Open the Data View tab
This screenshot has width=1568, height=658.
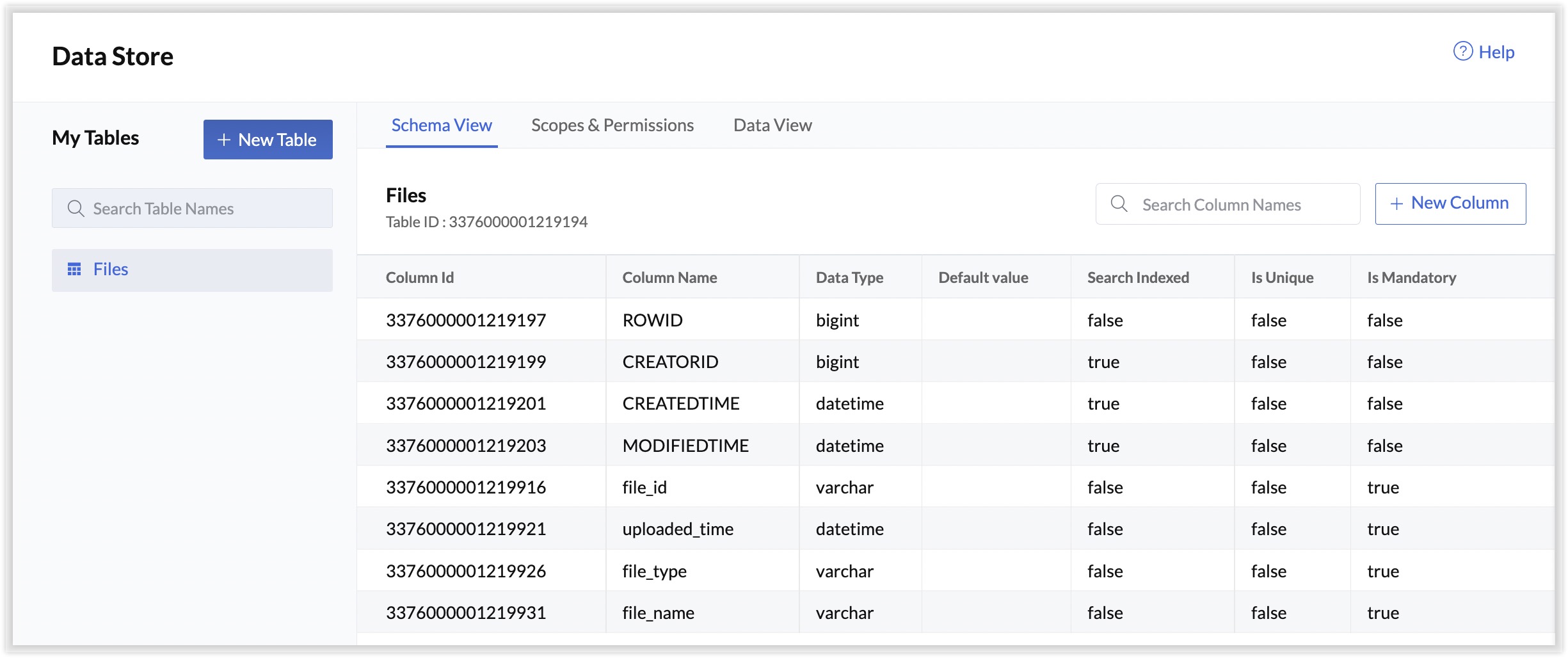click(772, 125)
